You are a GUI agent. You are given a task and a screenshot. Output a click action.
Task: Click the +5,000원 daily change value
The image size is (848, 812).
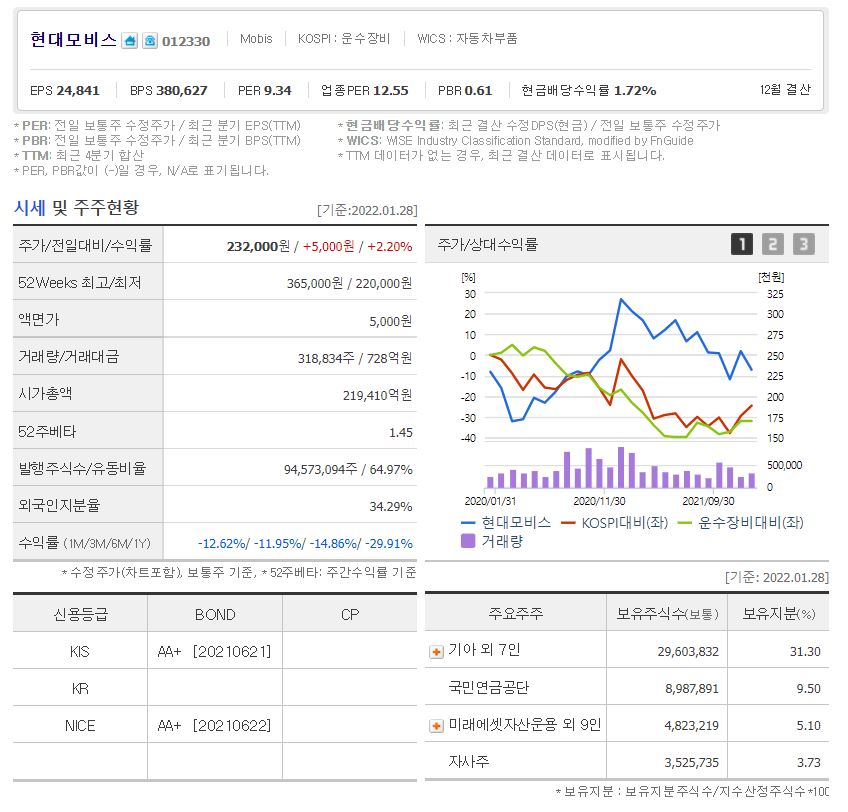328,246
